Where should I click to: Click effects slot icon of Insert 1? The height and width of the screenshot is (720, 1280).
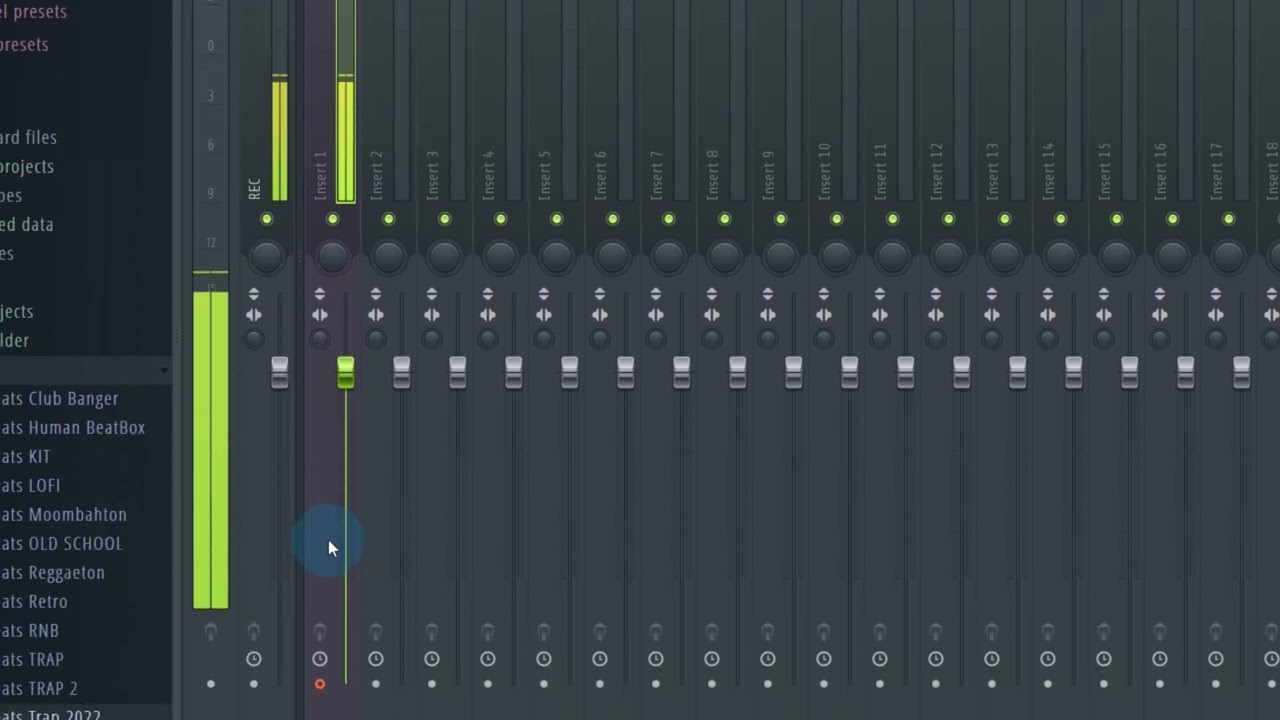click(x=320, y=631)
